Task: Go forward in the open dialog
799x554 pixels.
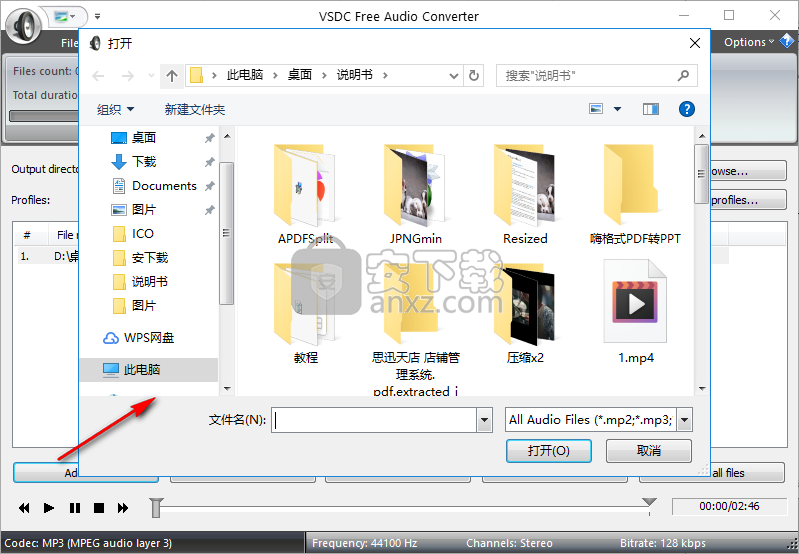Action: tap(127, 76)
